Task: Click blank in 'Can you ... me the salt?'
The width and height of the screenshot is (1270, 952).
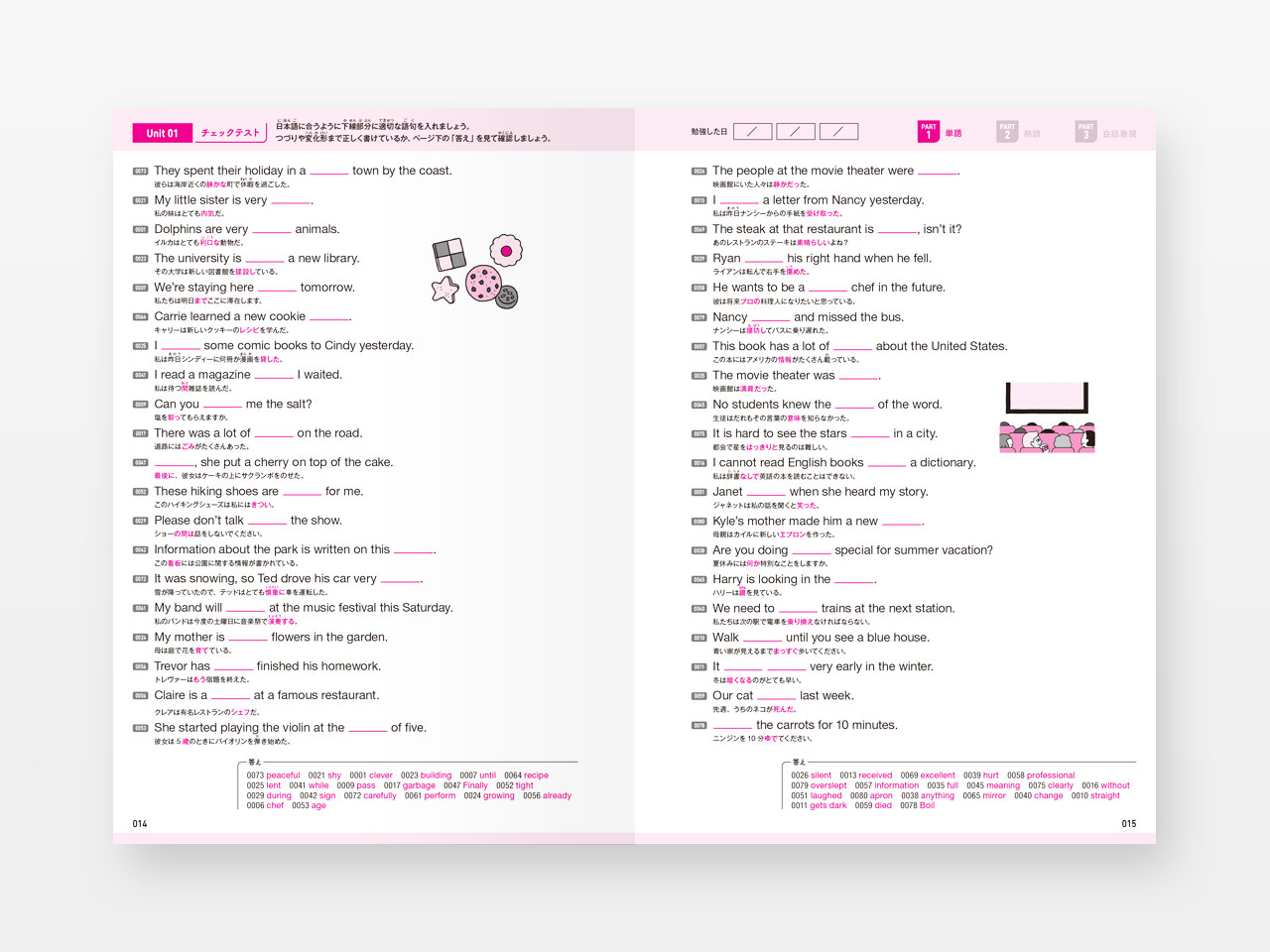Action: click(x=222, y=405)
